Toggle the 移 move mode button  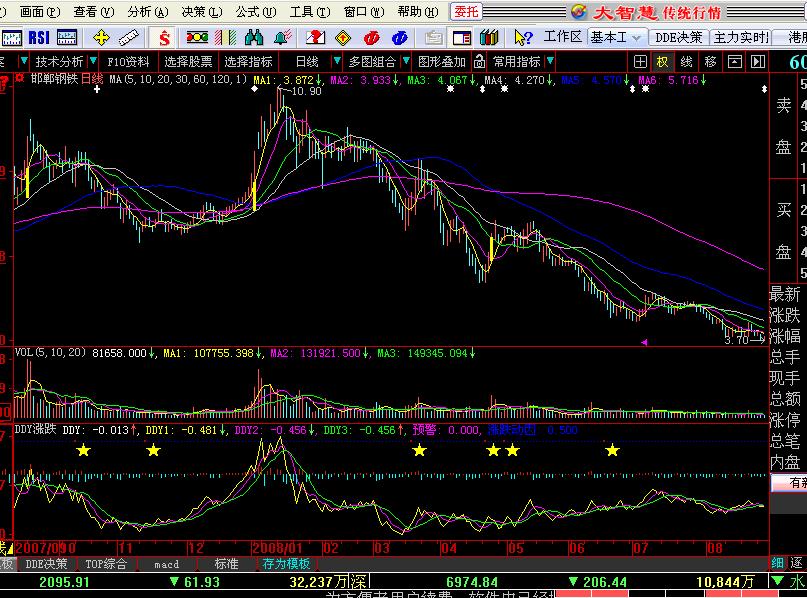pos(710,62)
